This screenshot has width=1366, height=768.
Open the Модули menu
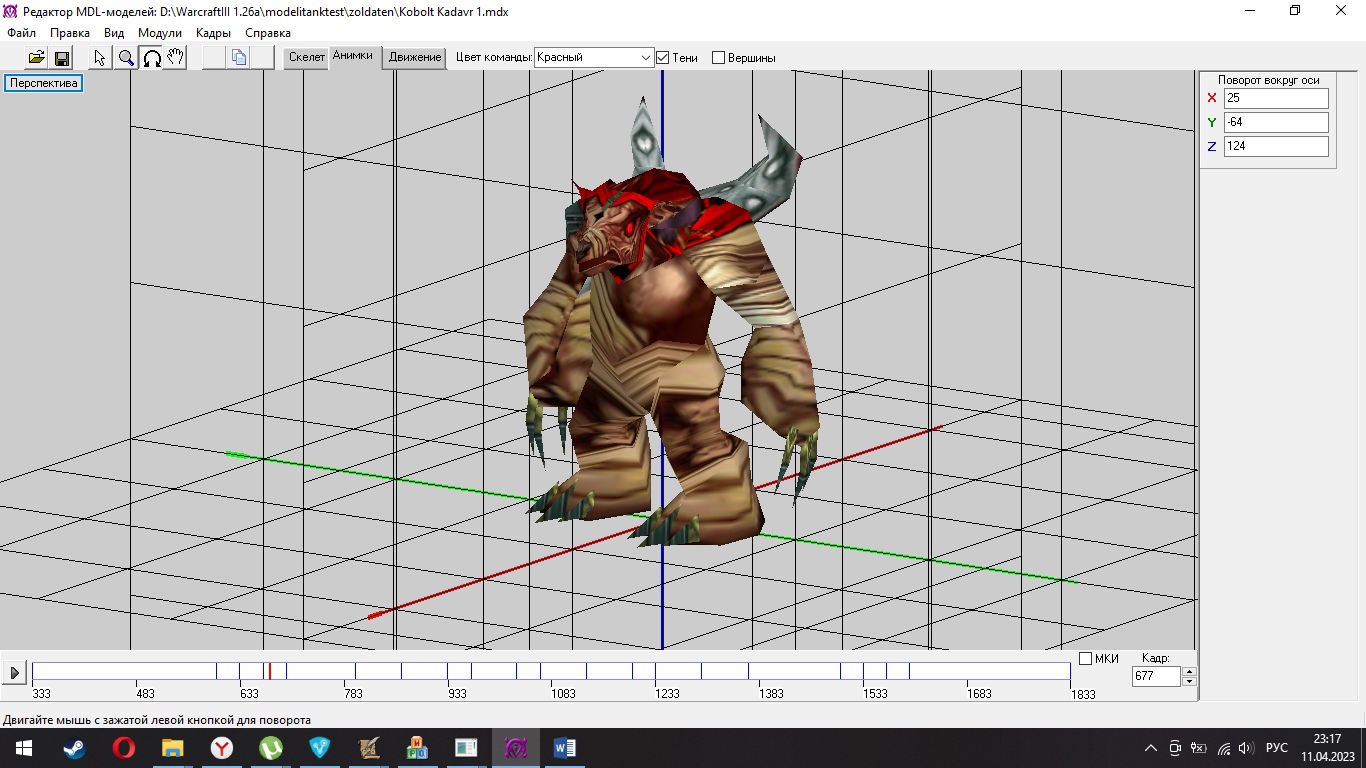tap(160, 33)
